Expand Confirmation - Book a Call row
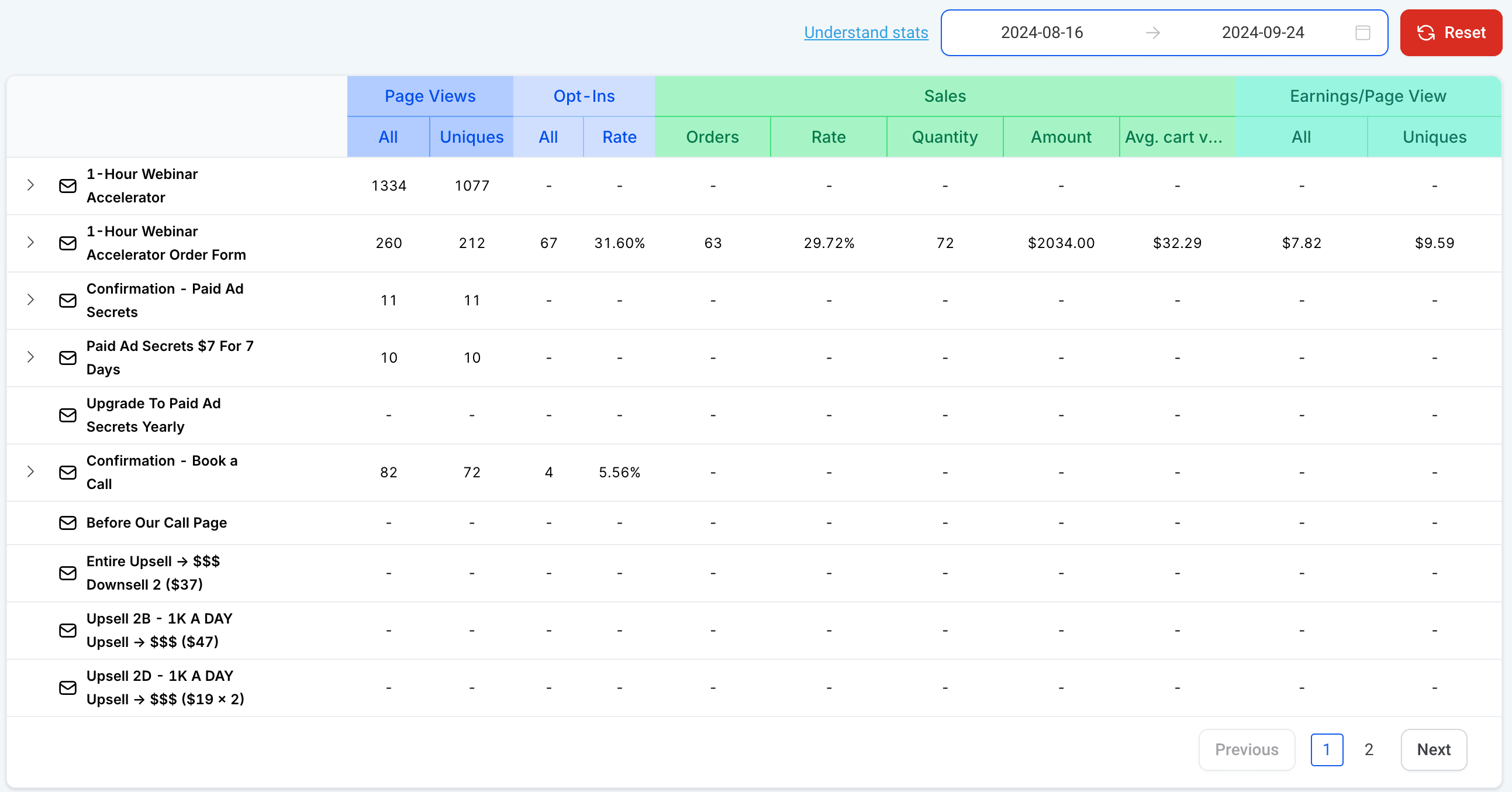This screenshot has height=792, width=1512. [30, 471]
